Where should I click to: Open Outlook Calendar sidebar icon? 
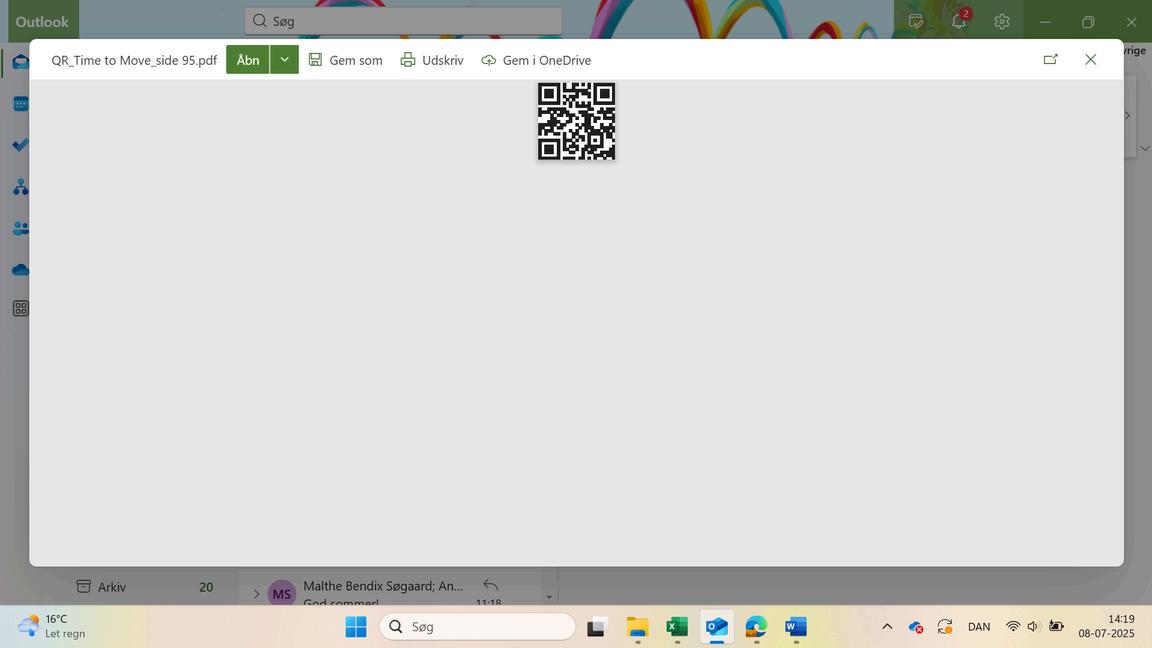(21, 104)
